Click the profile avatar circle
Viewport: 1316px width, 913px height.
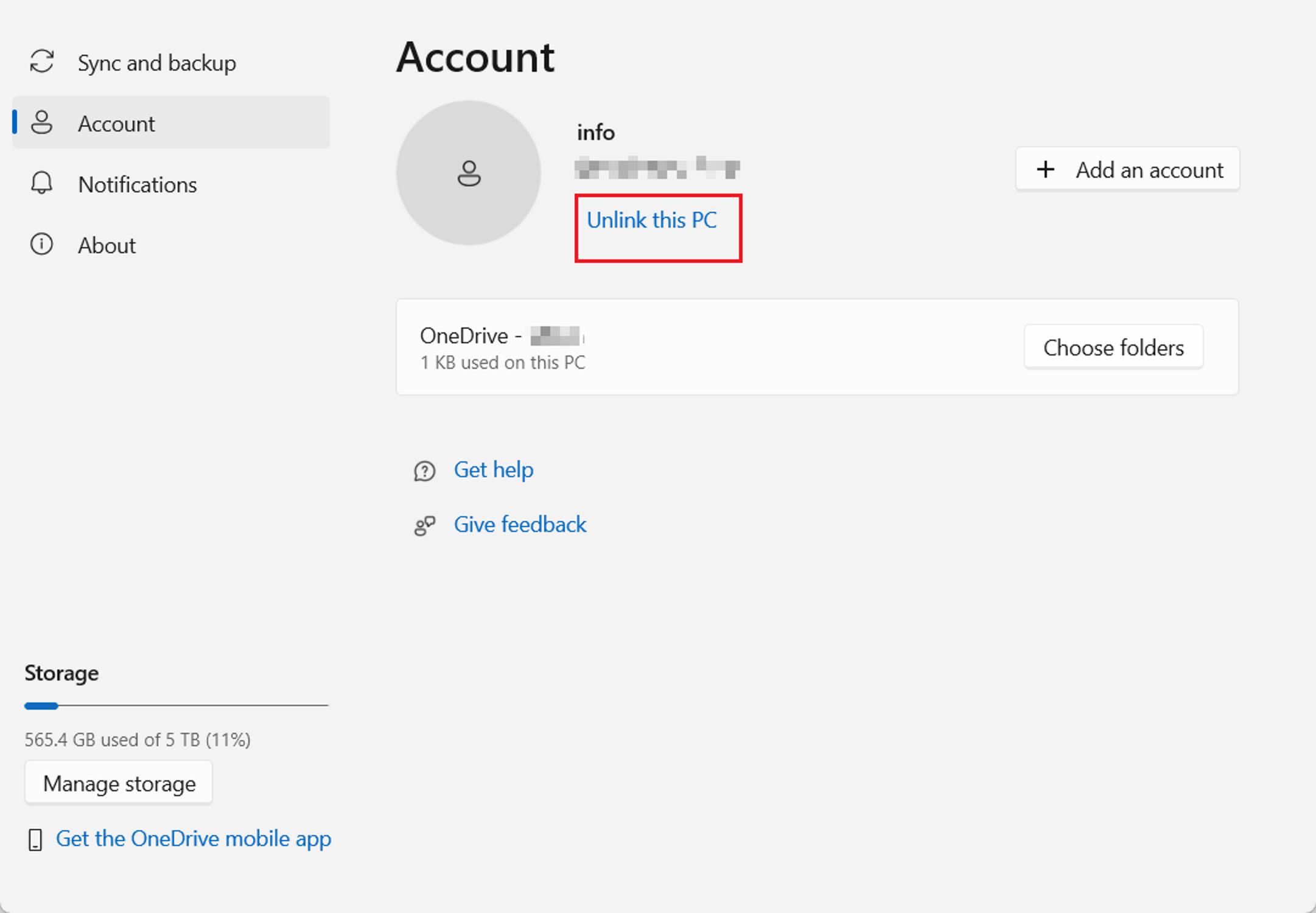click(469, 173)
